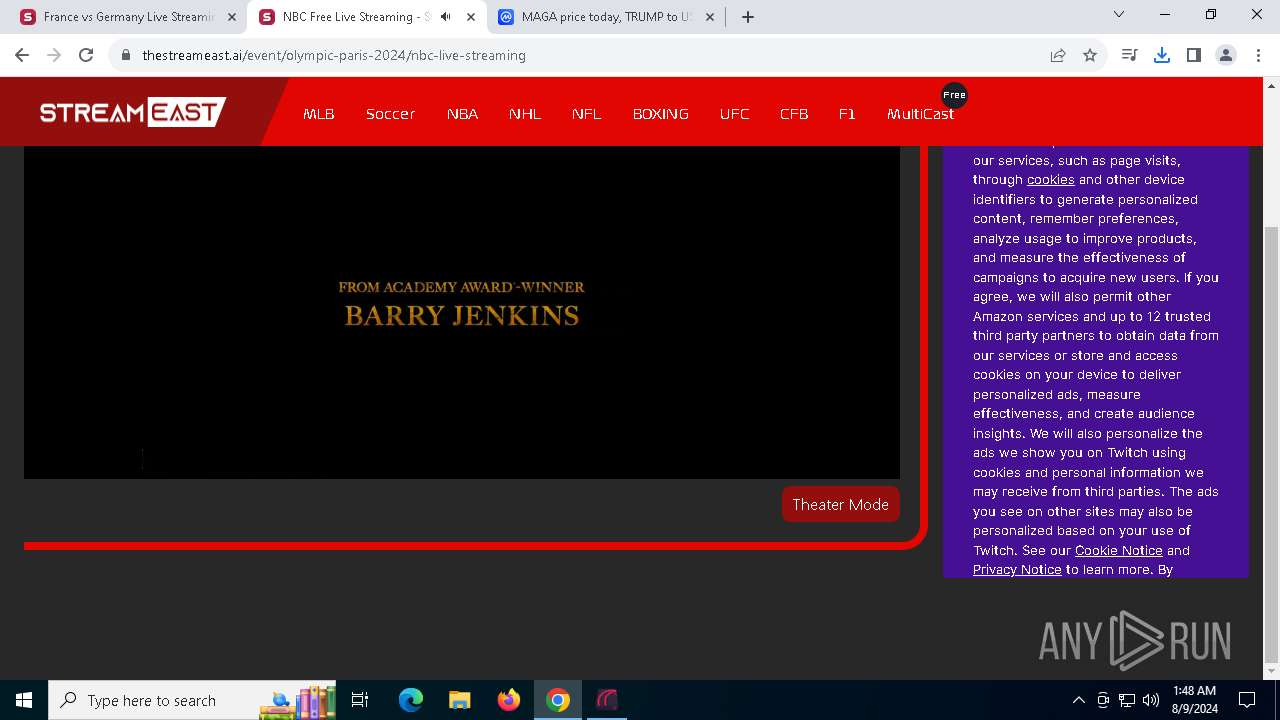Open the taskbar clock showing 1:48 AM
The height and width of the screenshot is (720, 1280).
click(x=1194, y=700)
